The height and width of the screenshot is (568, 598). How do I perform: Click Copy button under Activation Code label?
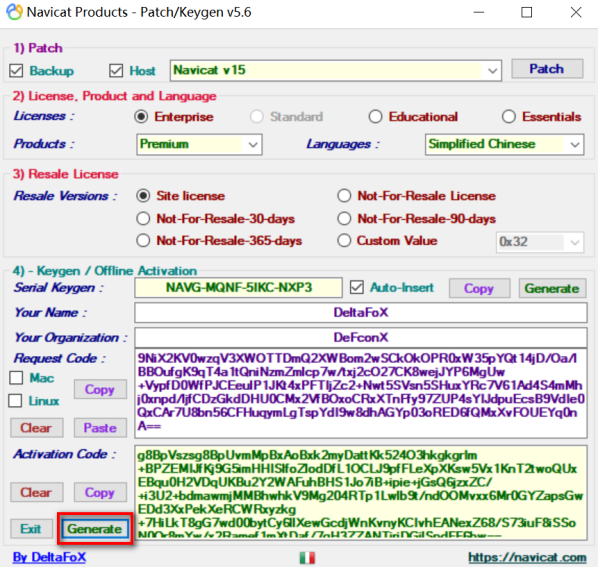click(x=100, y=492)
